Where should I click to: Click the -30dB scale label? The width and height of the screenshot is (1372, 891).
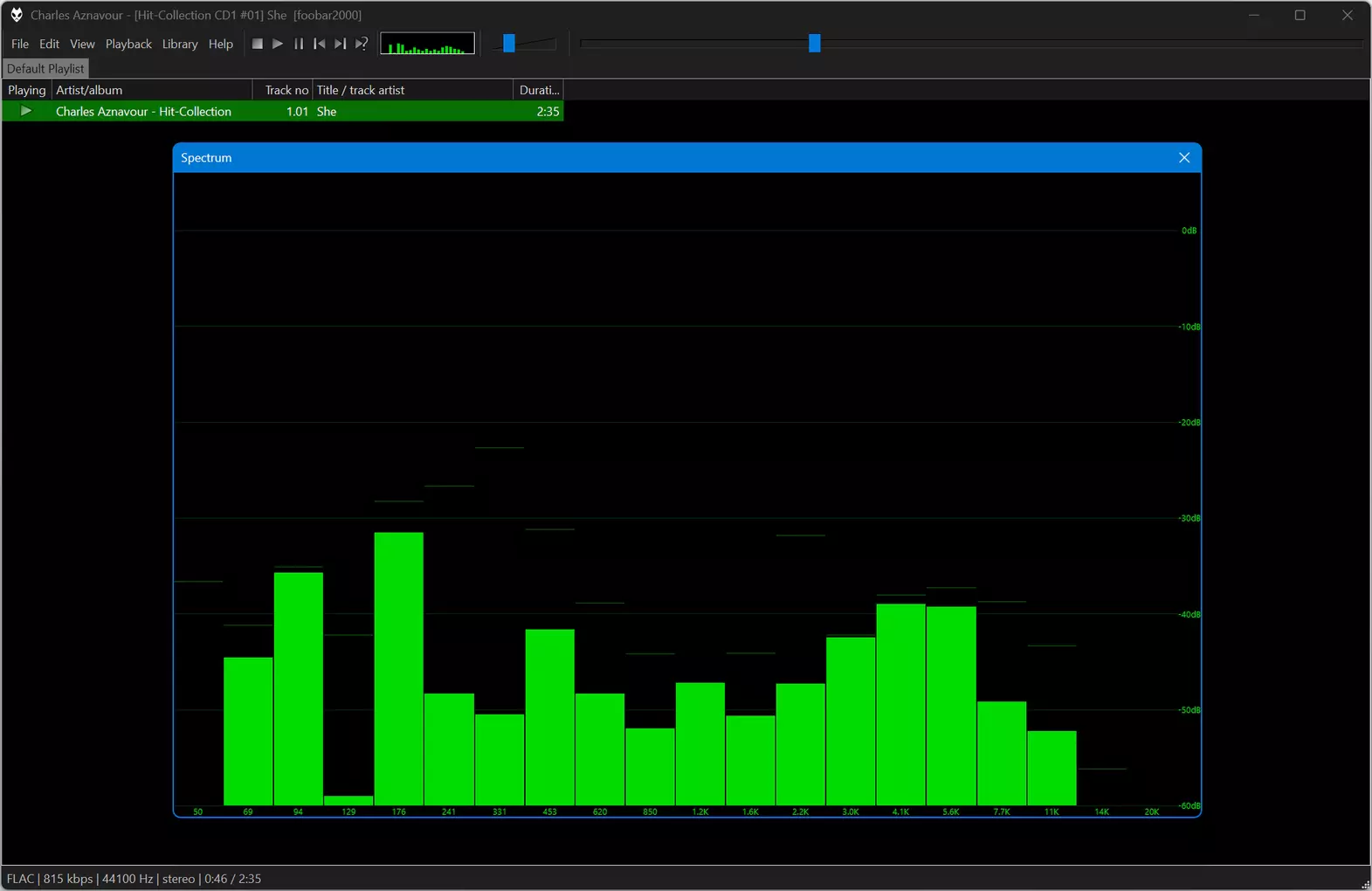1189,518
